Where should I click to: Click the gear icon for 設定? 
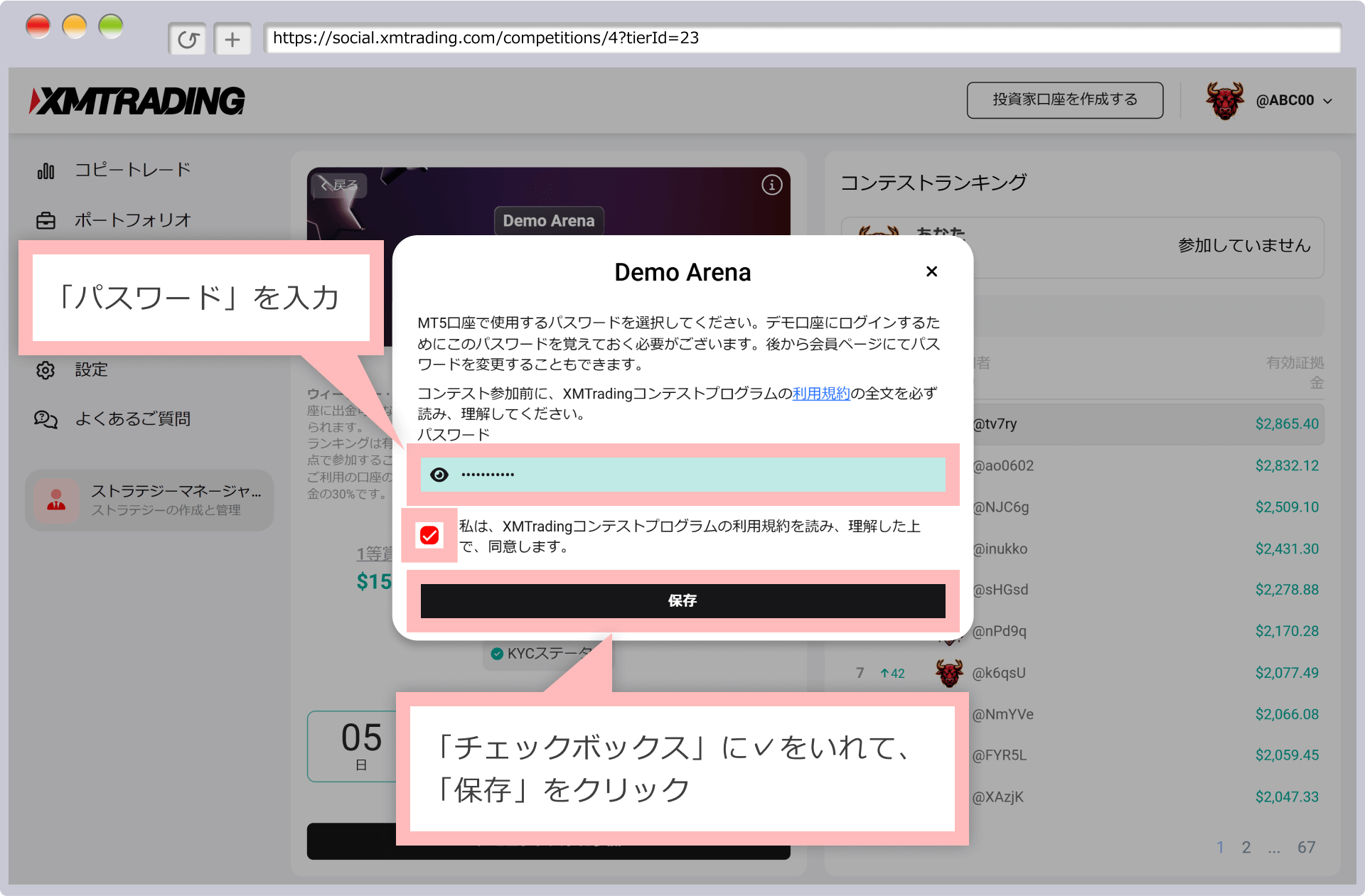point(45,369)
